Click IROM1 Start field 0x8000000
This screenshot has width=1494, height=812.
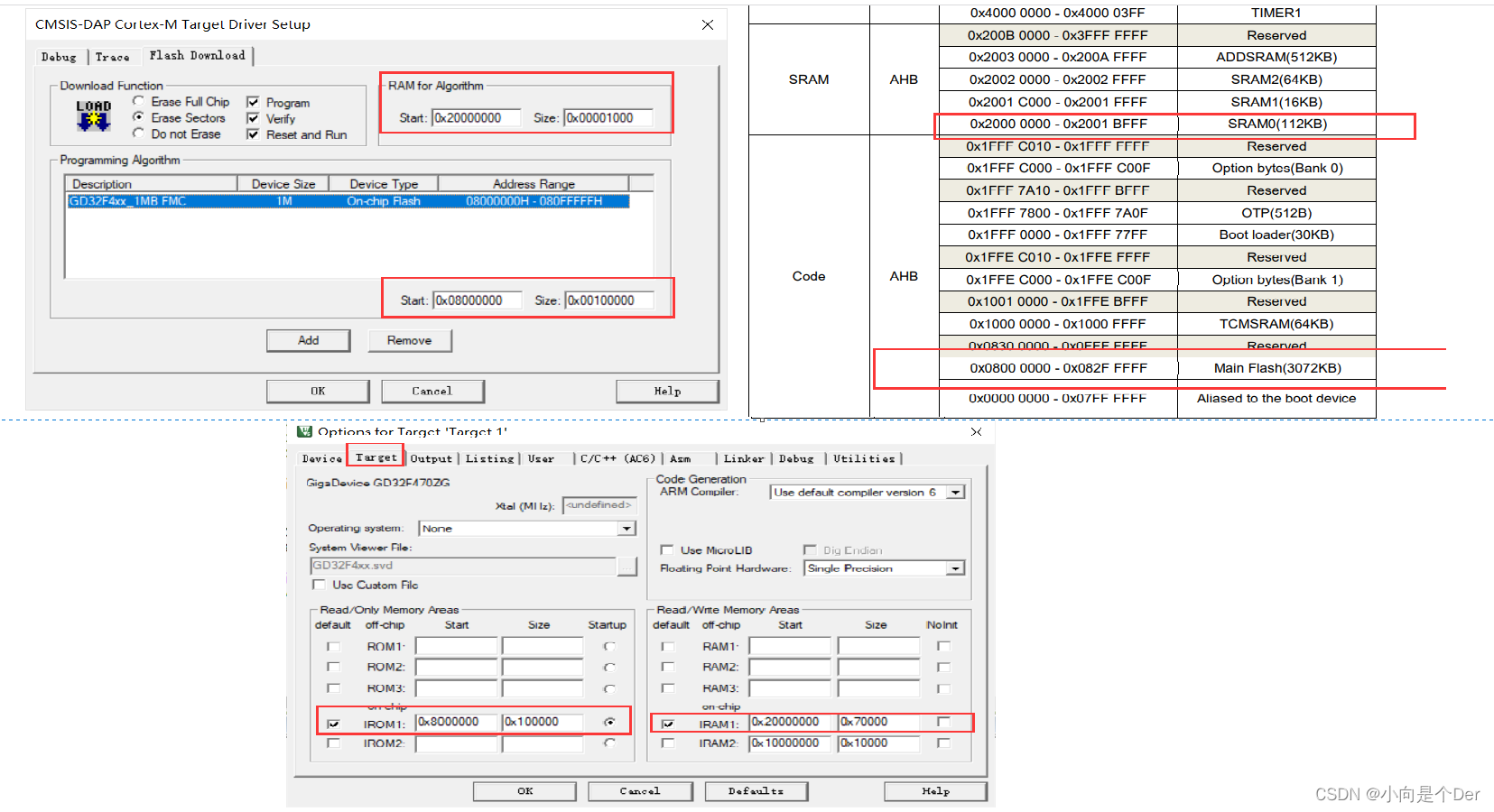(457, 722)
